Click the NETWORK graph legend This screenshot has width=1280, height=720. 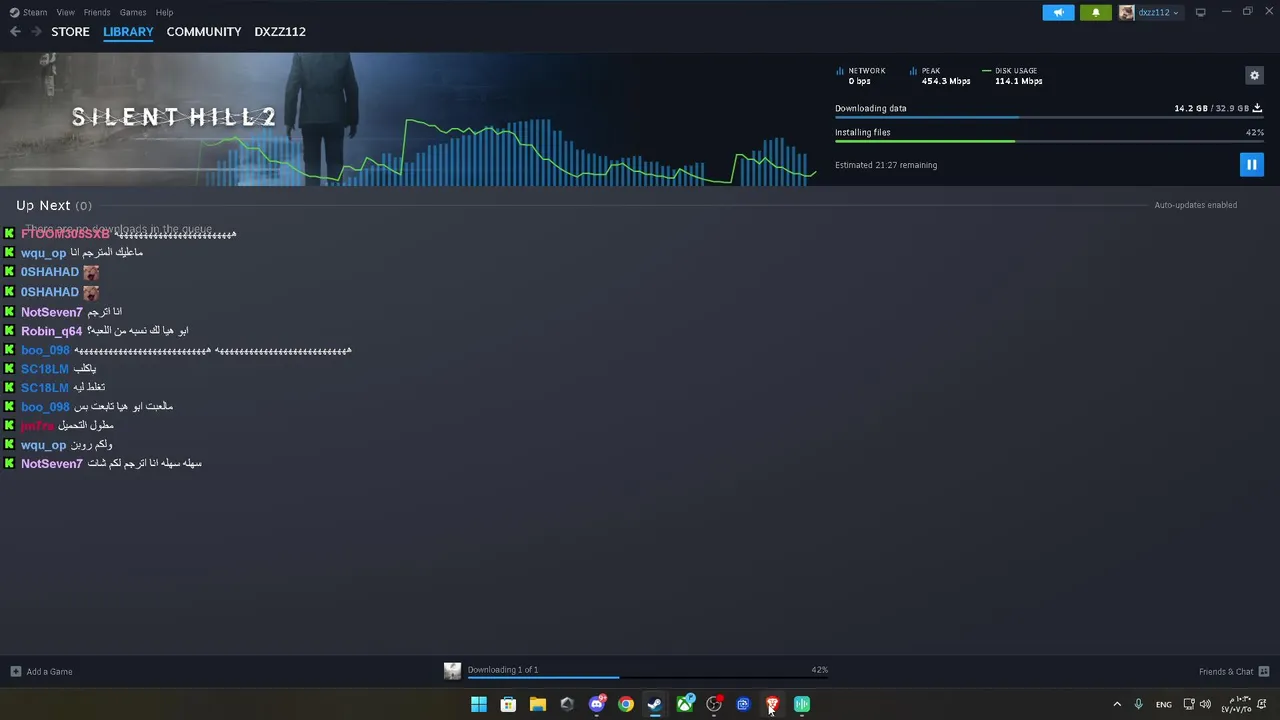tap(861, 76)
